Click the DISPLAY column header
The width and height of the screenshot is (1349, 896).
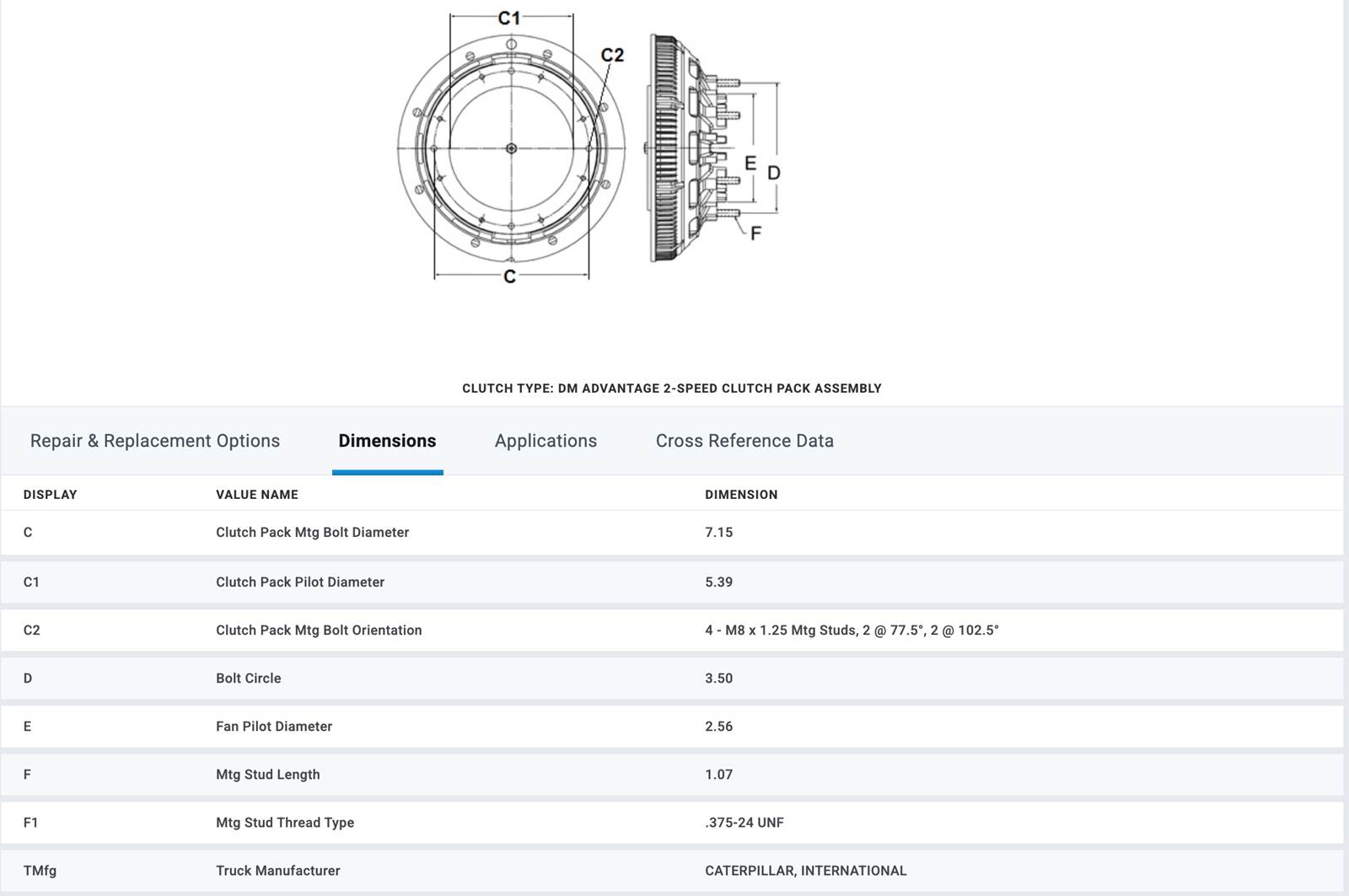50,495
